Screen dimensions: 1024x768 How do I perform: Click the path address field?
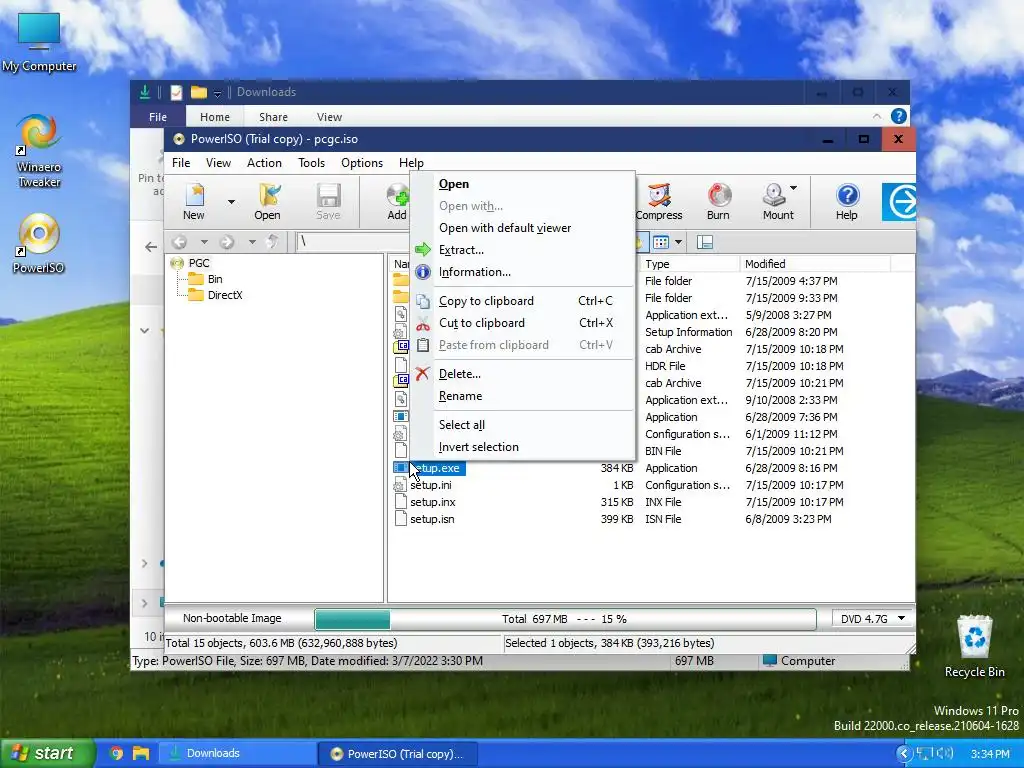353,242
